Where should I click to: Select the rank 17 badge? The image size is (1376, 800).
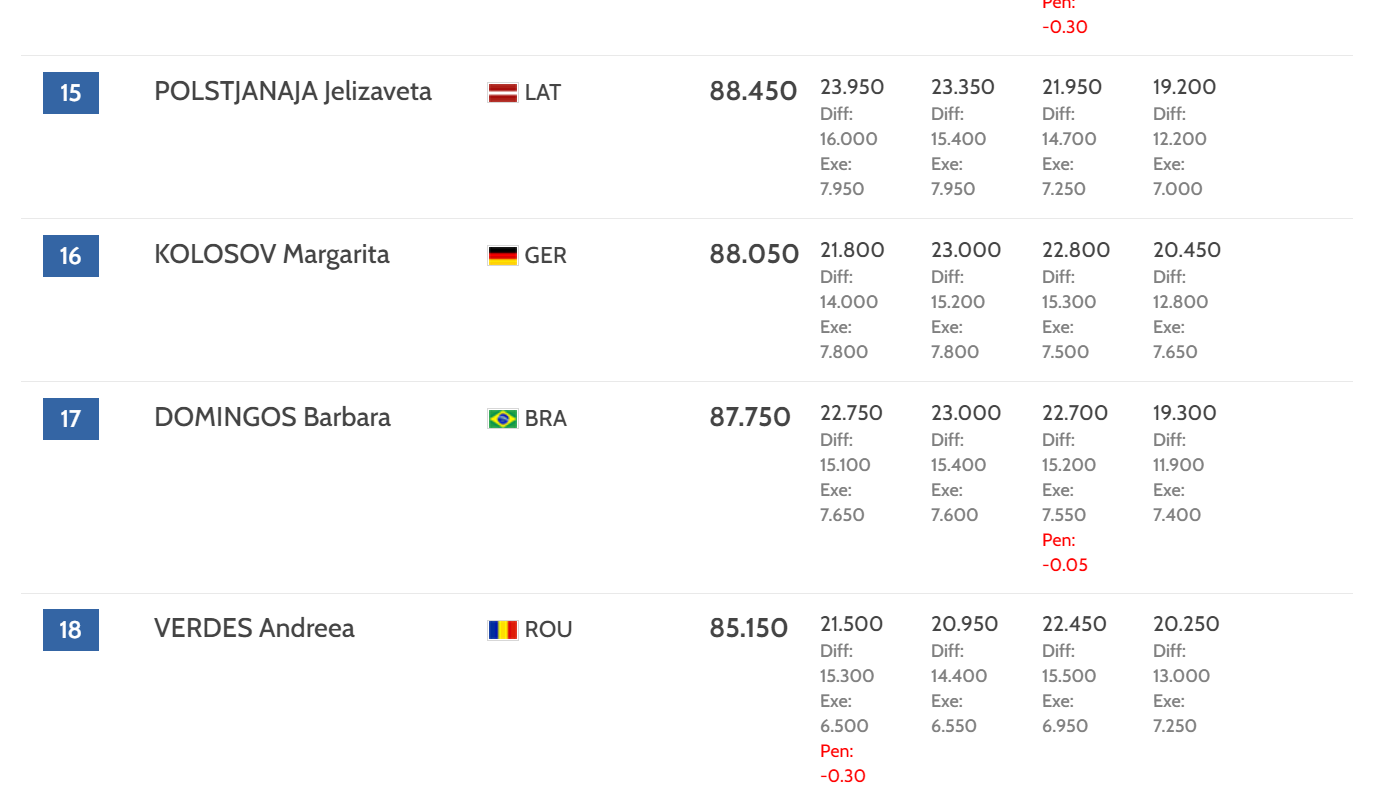click(x=71, y=418)
